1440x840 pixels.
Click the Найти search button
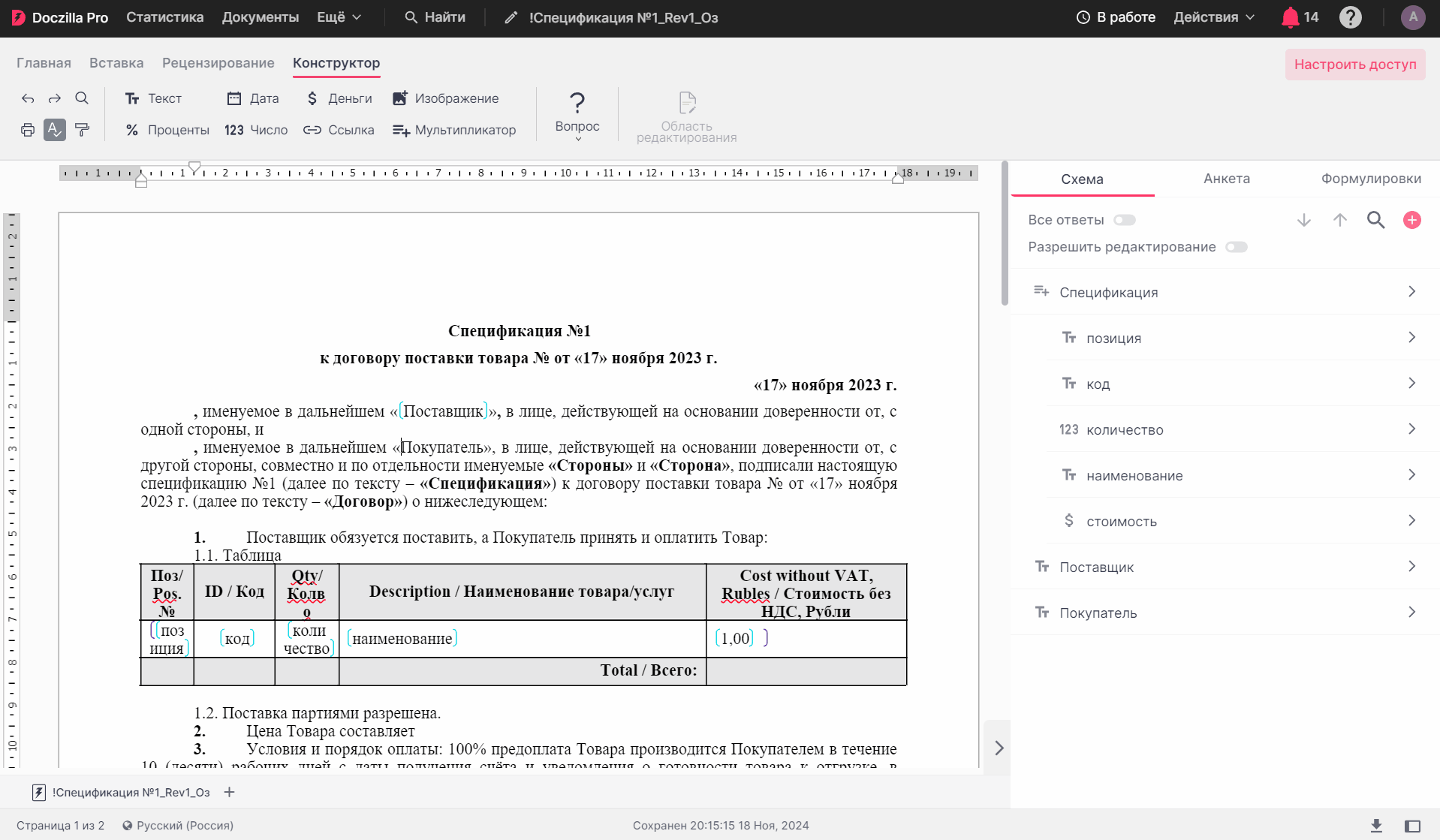(x=435, y=17)
